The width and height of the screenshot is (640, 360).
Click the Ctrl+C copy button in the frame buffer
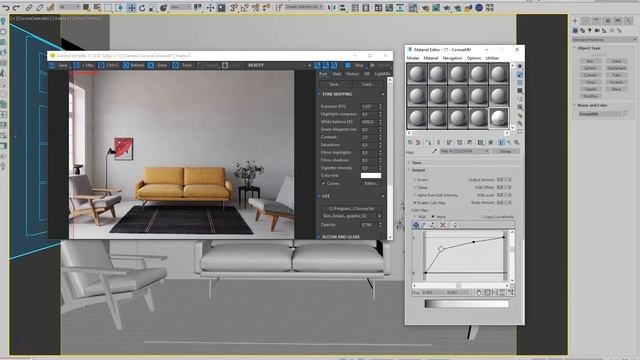(x=109, y=65)
